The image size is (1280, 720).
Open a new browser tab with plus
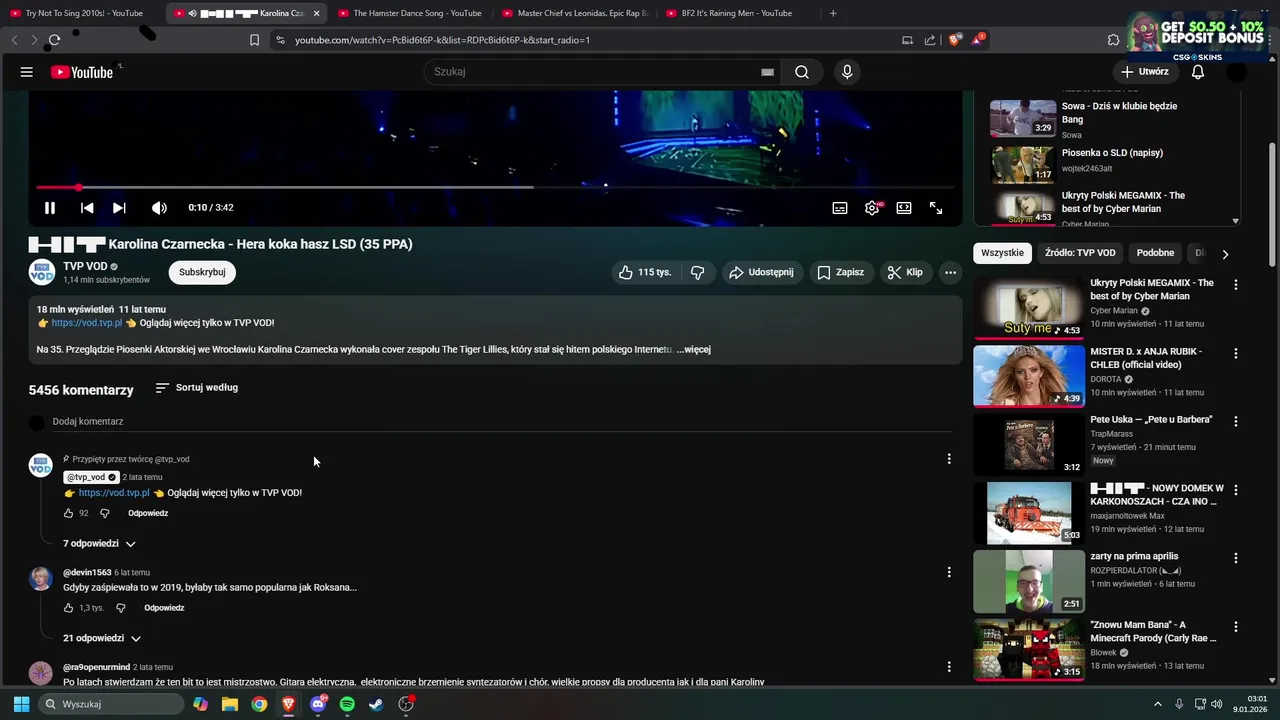point(833,13)
